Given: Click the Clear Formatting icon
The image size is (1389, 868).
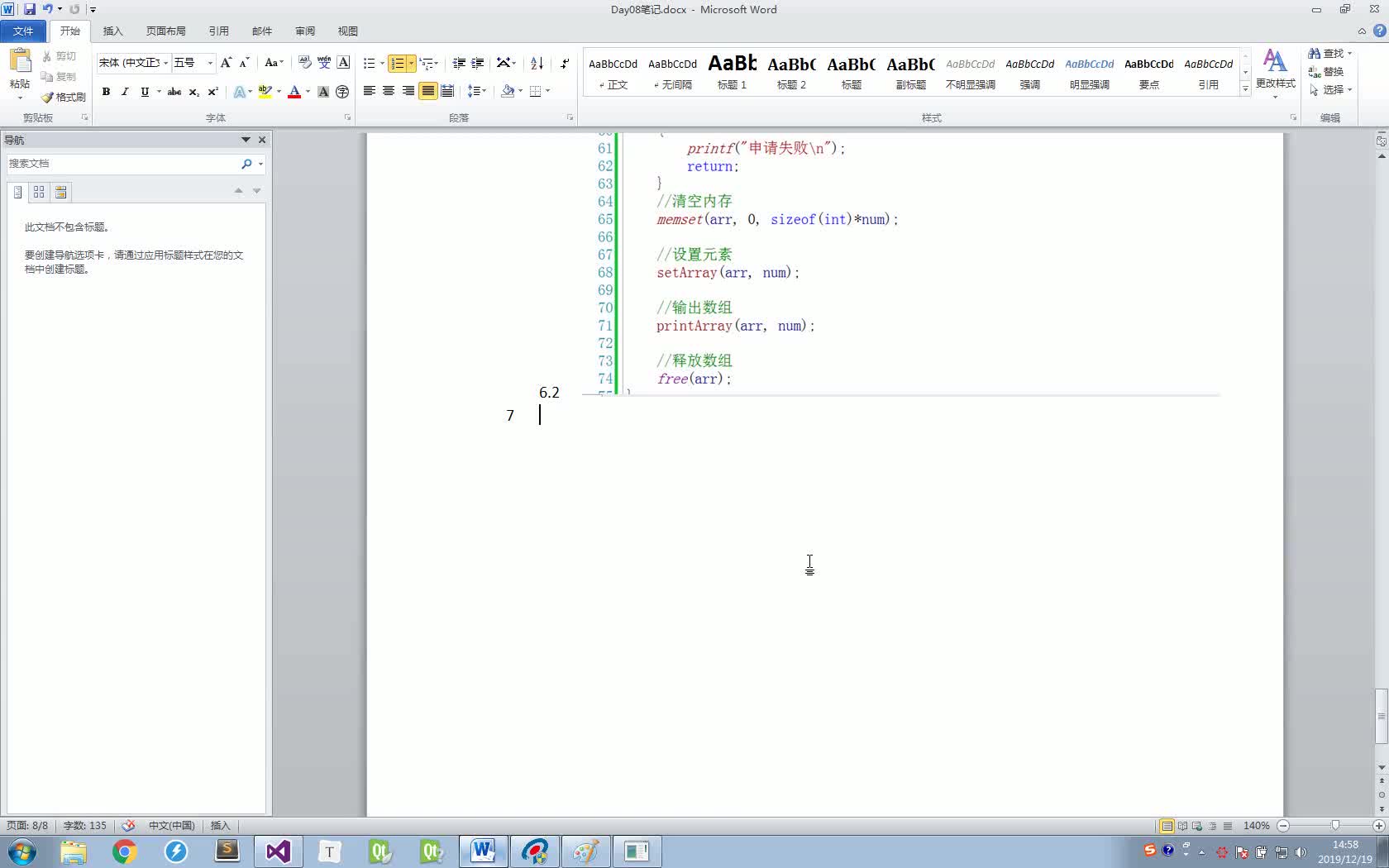Looking at the screenshot, I should click(x=304, y=63).
